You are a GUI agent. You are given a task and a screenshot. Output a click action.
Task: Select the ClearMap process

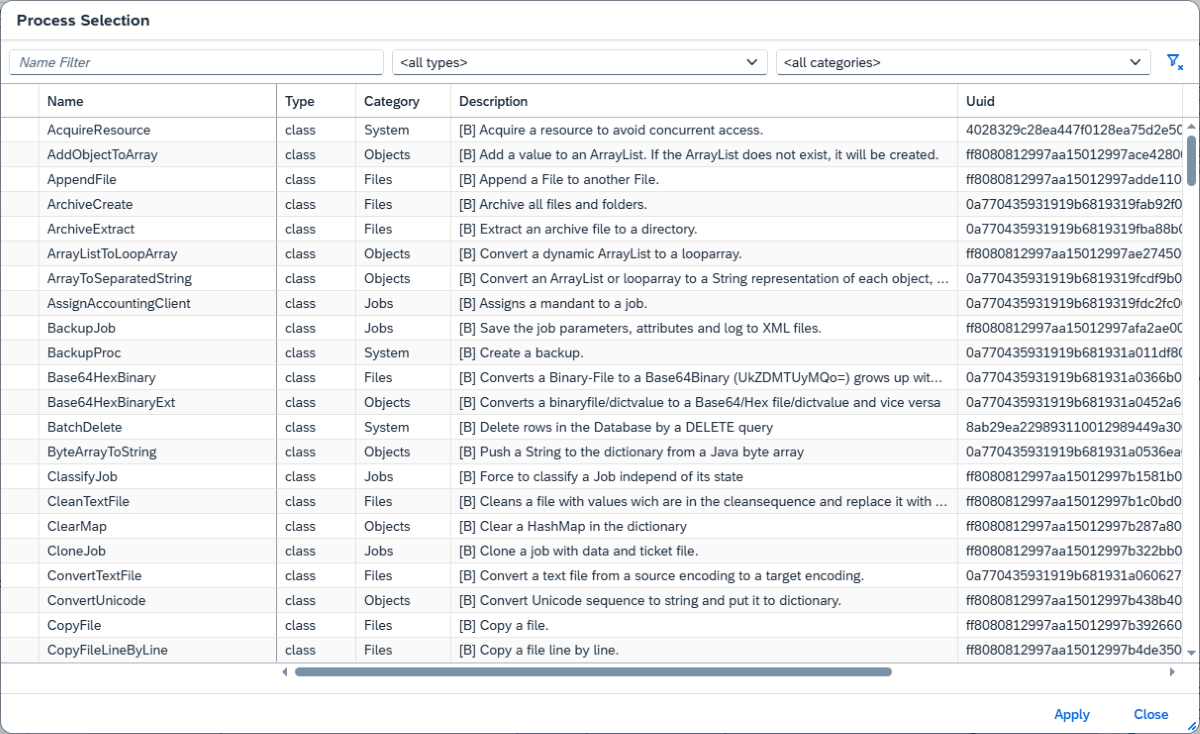point(77,526)
